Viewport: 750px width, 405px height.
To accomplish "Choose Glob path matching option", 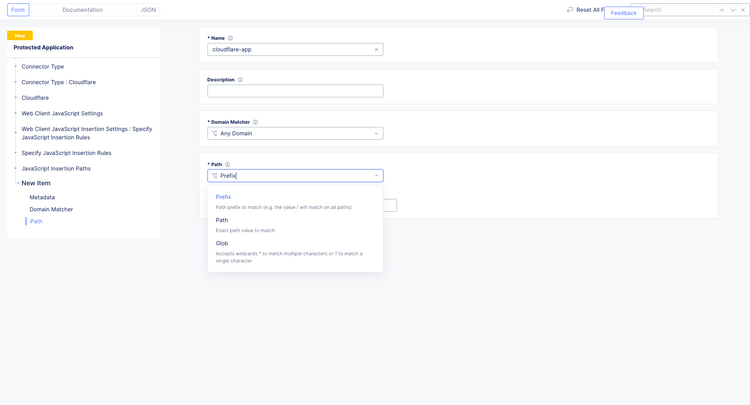I will (222, 243).
